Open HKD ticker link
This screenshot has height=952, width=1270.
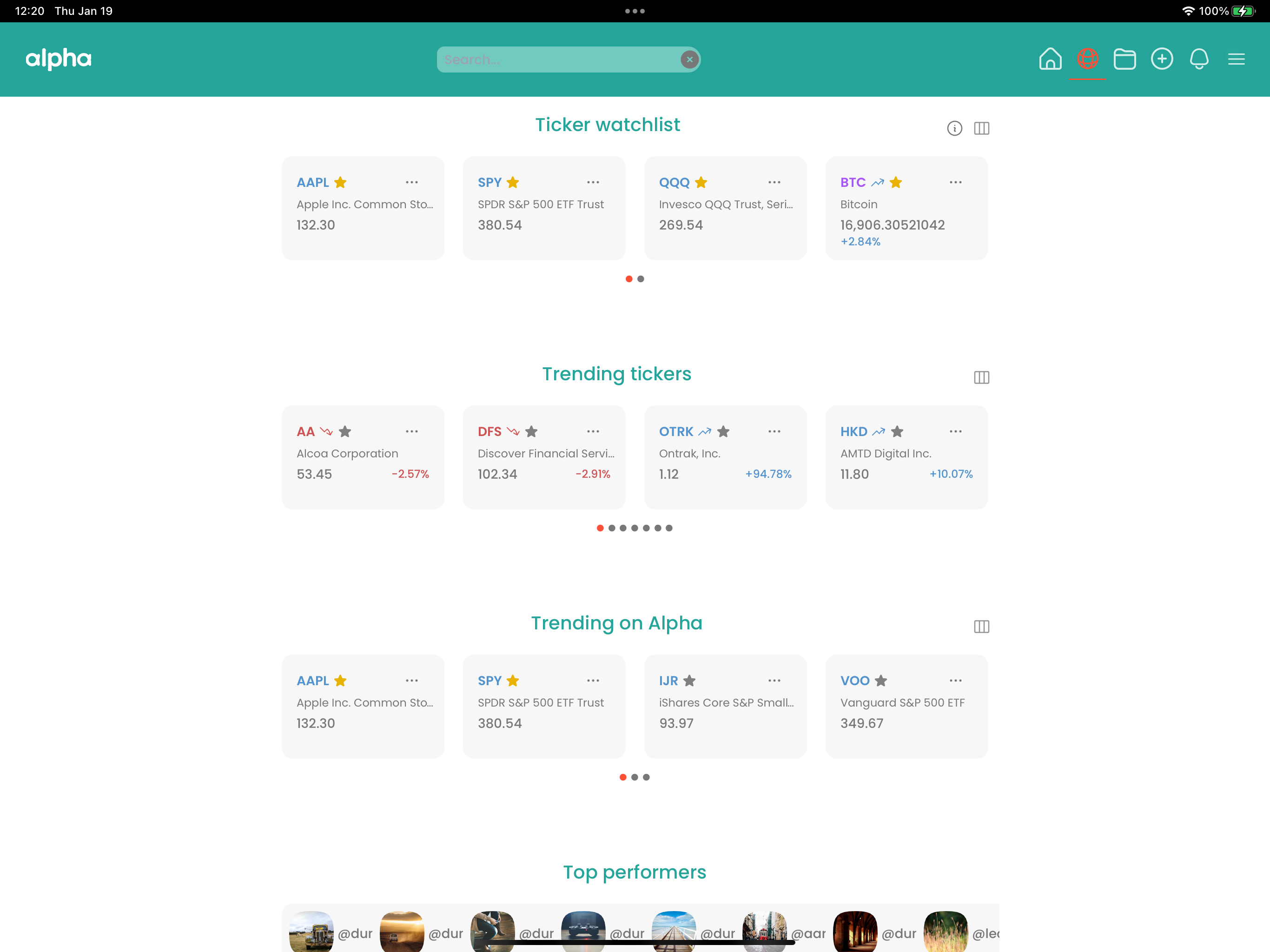(x=854, y=431)
